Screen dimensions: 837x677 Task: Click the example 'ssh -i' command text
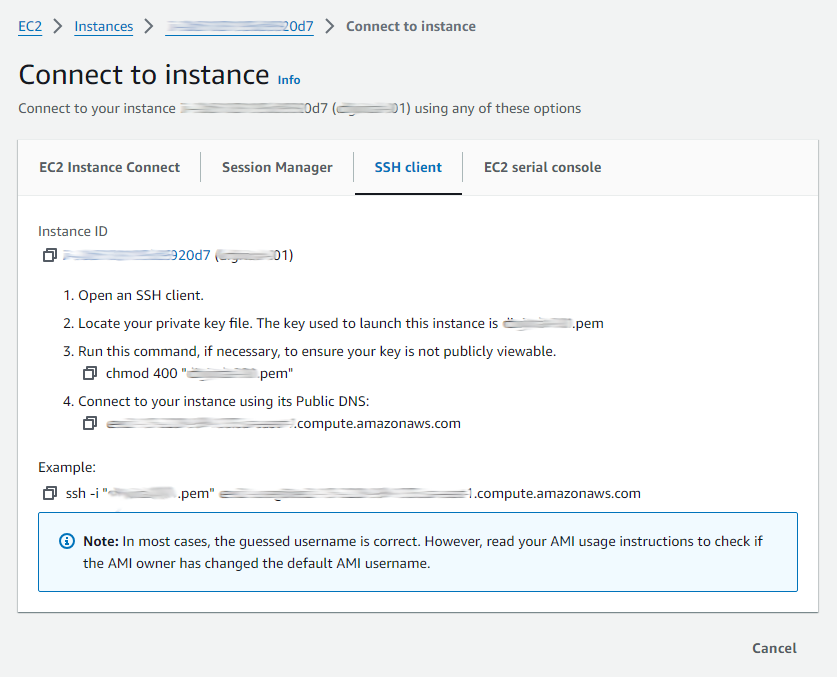coord(353,493)
